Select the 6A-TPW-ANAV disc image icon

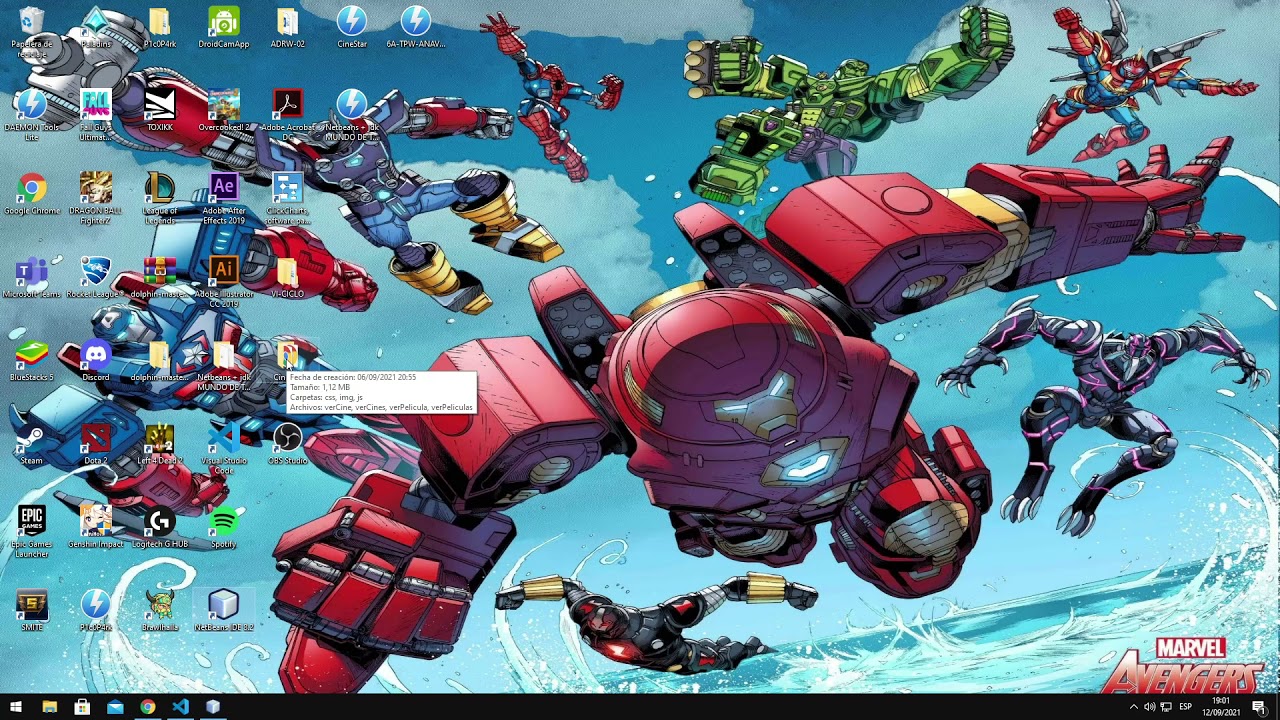click(x=416, y=27)
